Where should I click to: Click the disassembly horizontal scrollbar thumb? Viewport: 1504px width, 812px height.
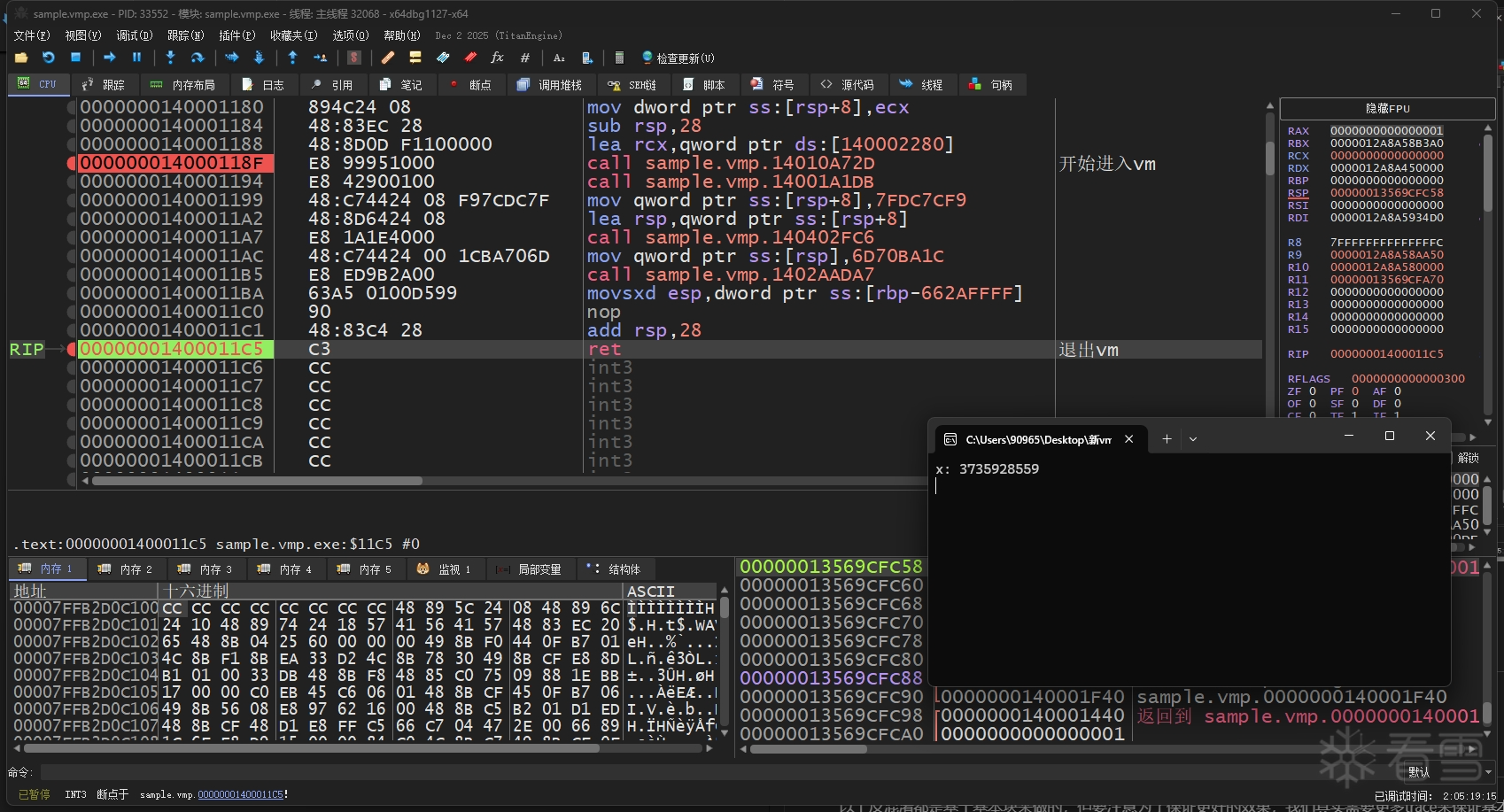pos(257,481)
